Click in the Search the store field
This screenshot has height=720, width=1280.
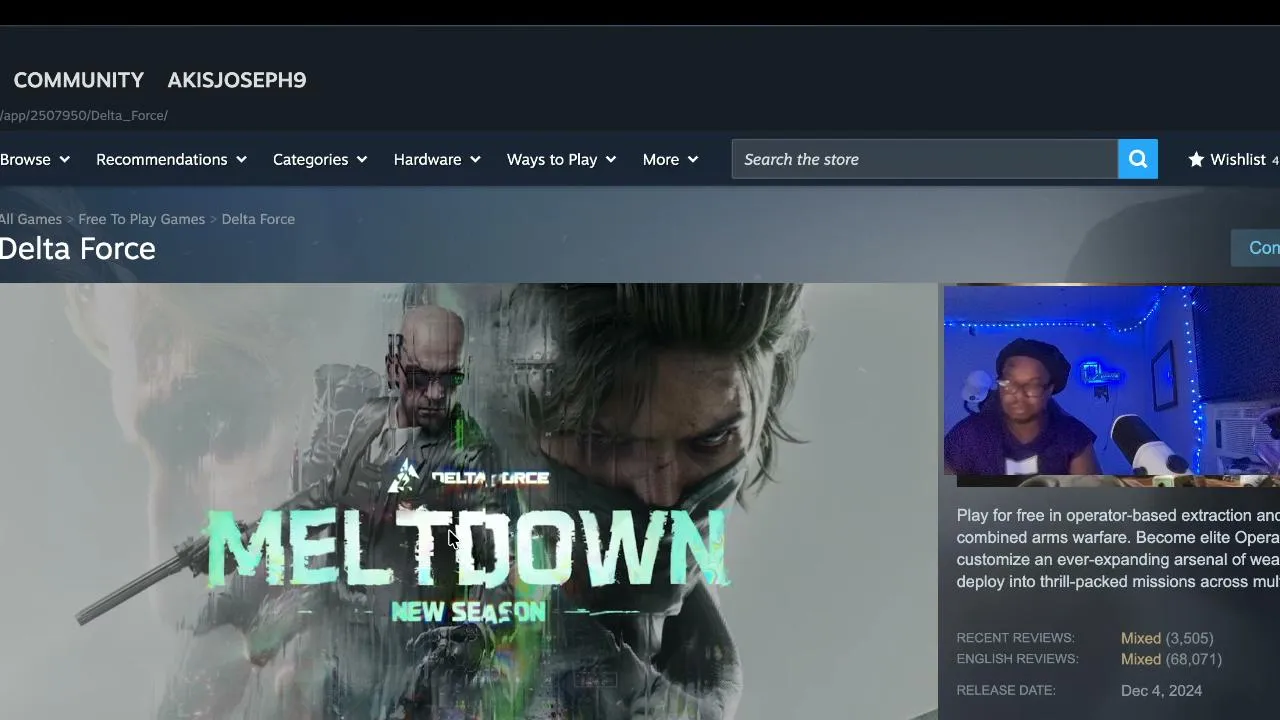coord(925,159)
